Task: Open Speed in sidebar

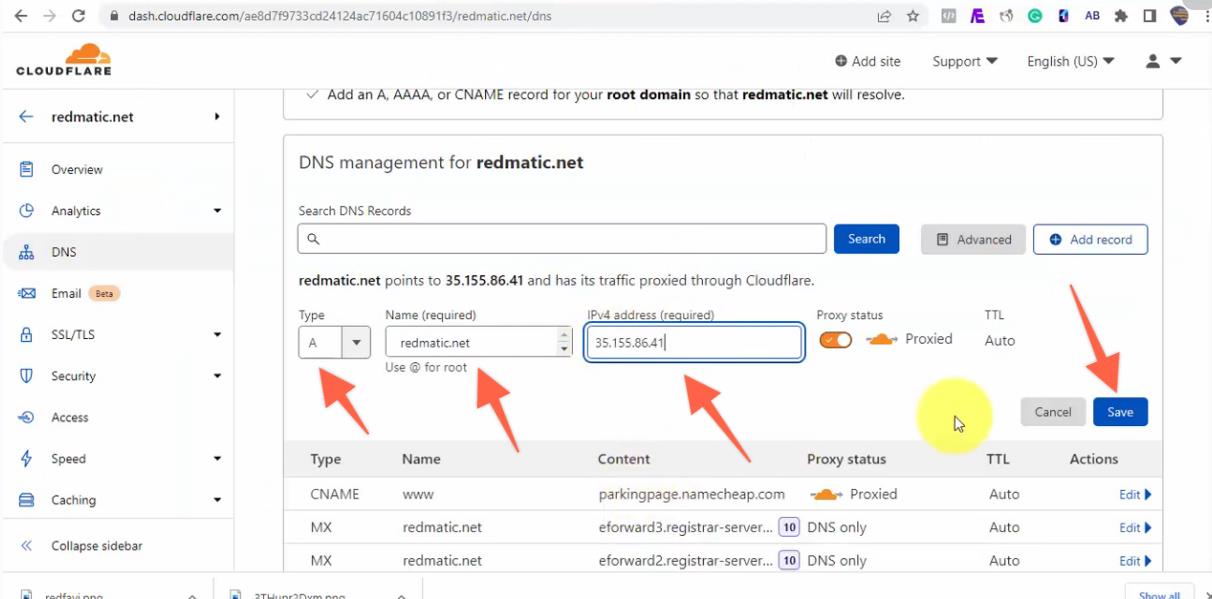Action: (x=68, y=459)
